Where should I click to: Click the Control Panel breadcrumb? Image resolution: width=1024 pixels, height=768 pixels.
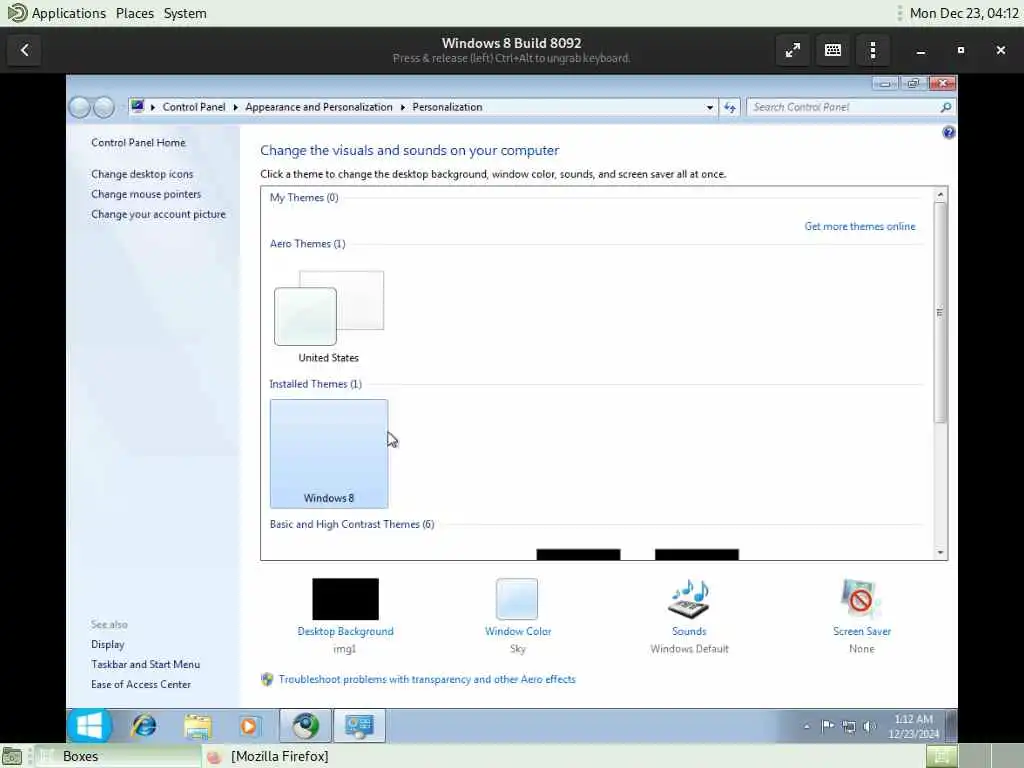(194, 107)
